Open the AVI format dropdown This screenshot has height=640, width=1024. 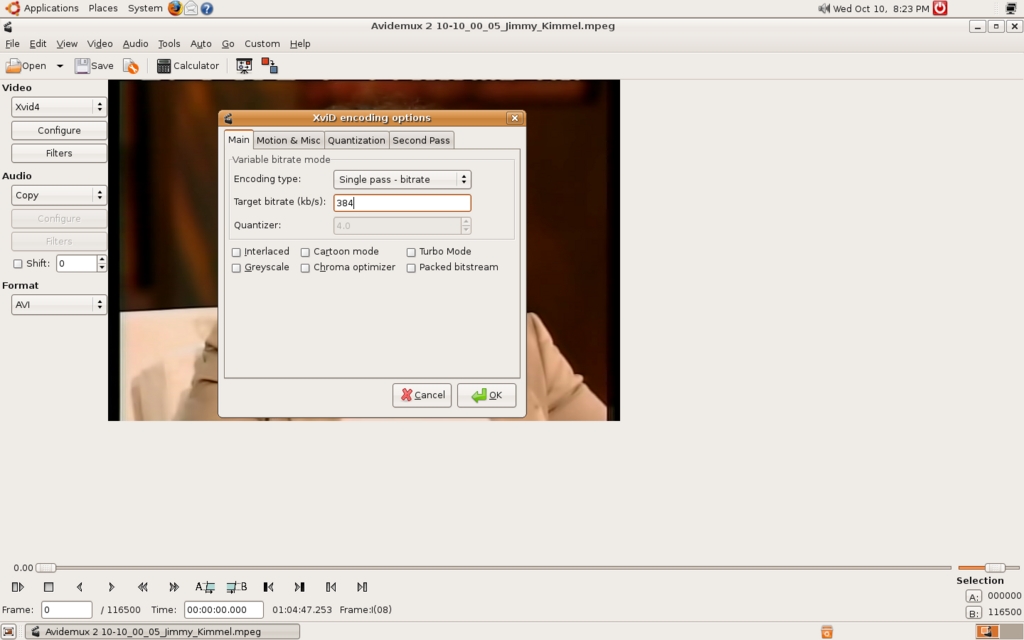(58, 305)
